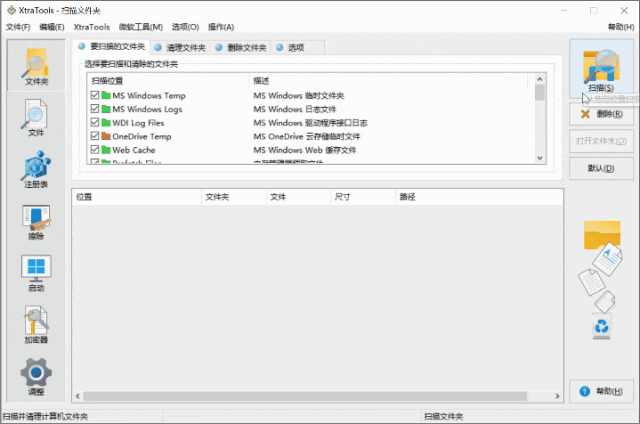Click the results horizontal scrollbar thumb
Screen dimensions: 640x424
coord(305,396)
